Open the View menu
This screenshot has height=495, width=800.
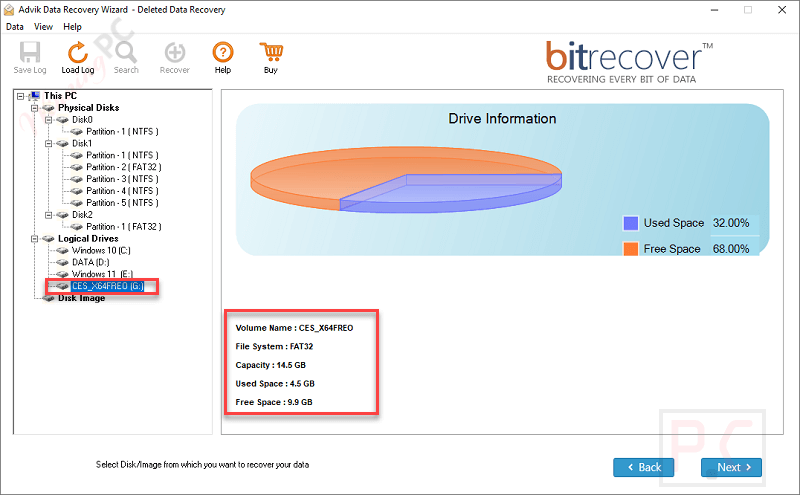click(x=43, y=27)
